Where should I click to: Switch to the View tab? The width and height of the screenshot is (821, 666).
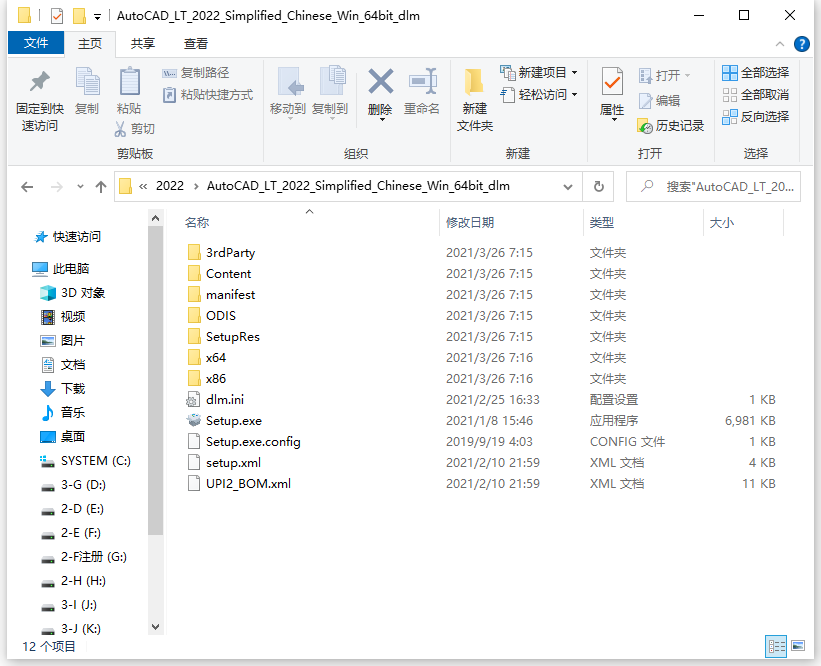click(196, 43)
